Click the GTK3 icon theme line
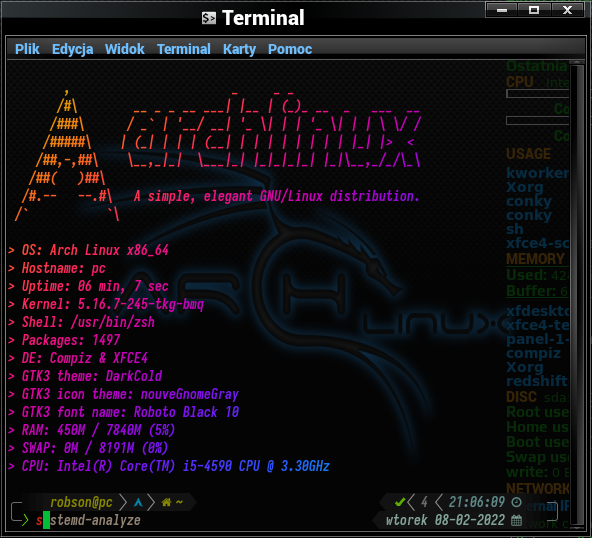Screen dimensions: 592x538 pyautogui.click(x=123, y=394)
